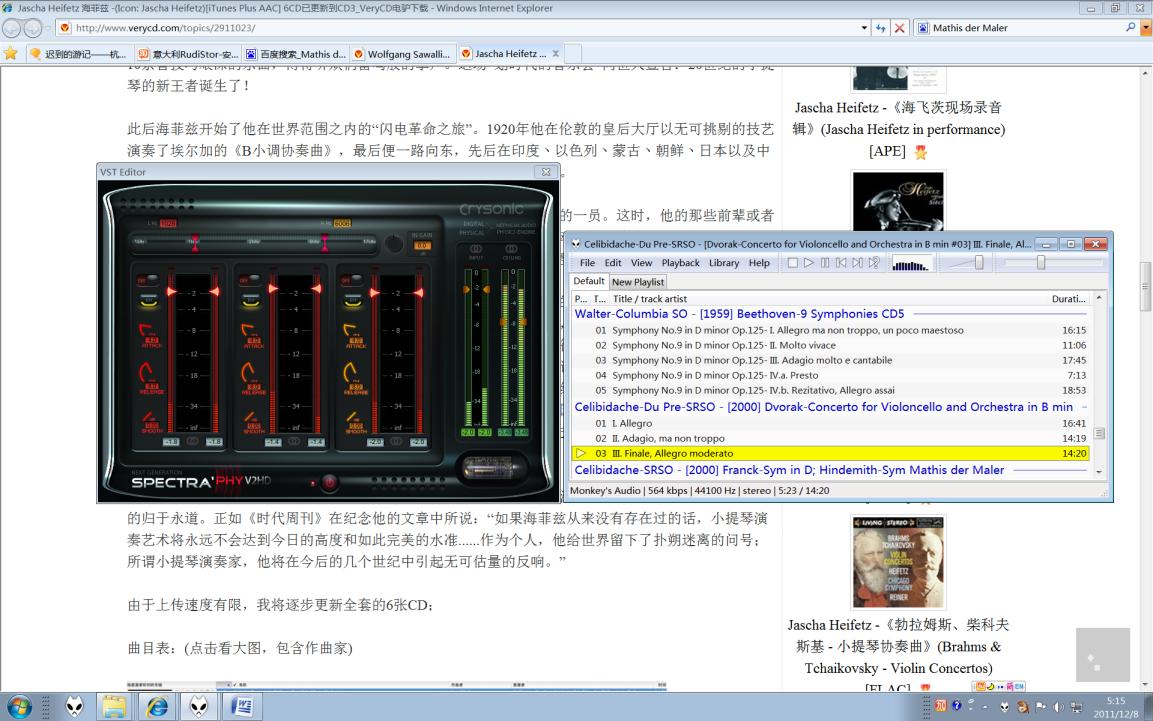Open the Library menu in foobar2000
Screen dimensions: 1153x721
click(724, 263)
